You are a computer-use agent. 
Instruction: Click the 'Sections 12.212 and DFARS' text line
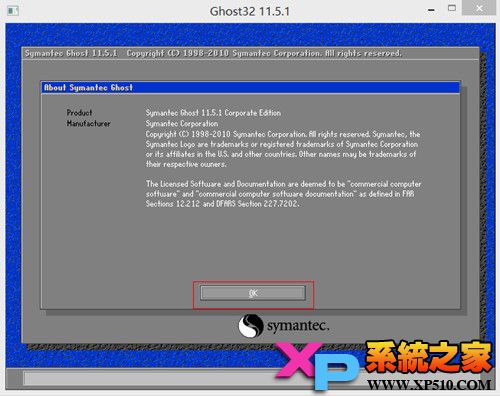pyautogui.click(x=222, y=203)
